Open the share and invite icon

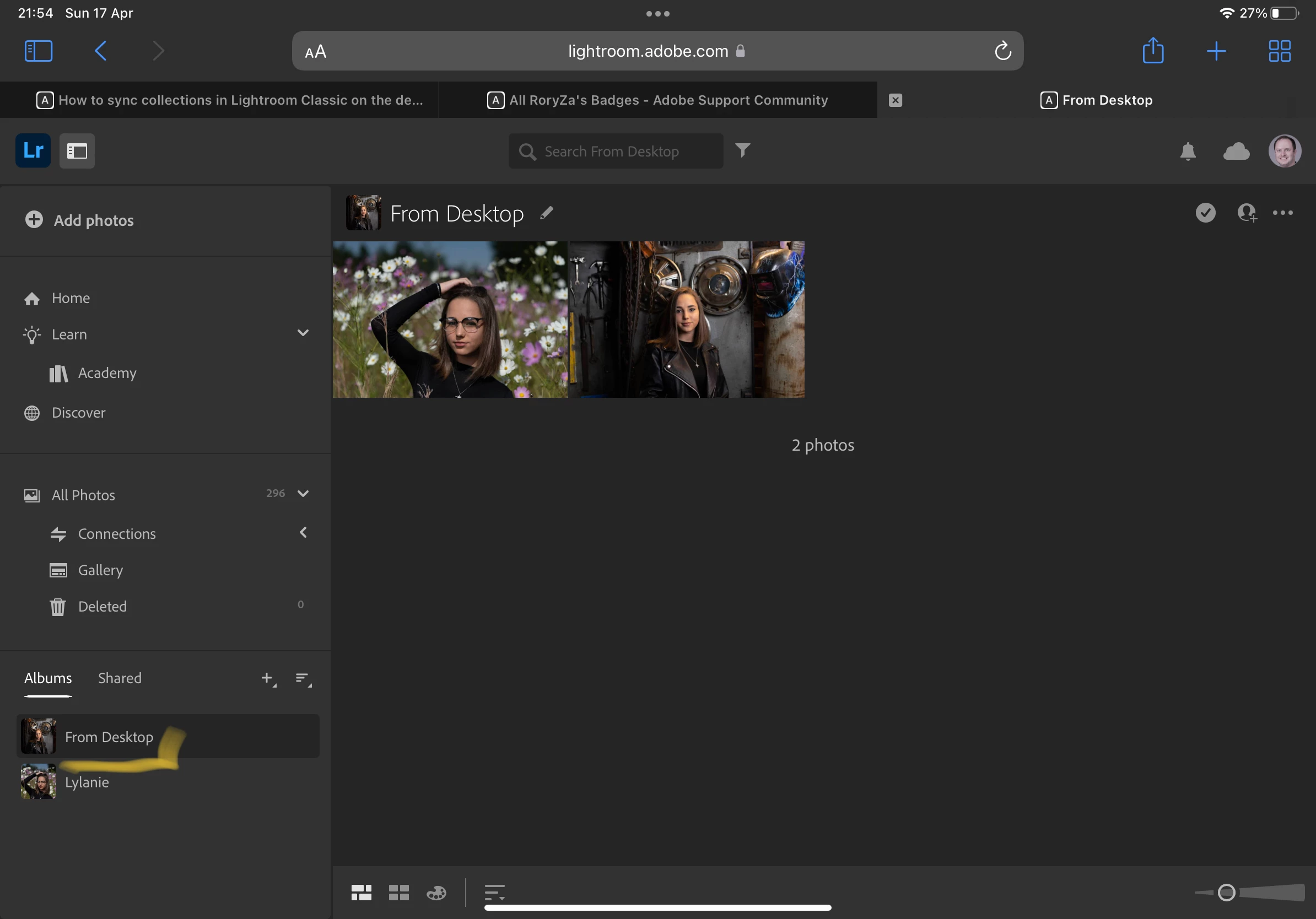tap(1246, 213)
